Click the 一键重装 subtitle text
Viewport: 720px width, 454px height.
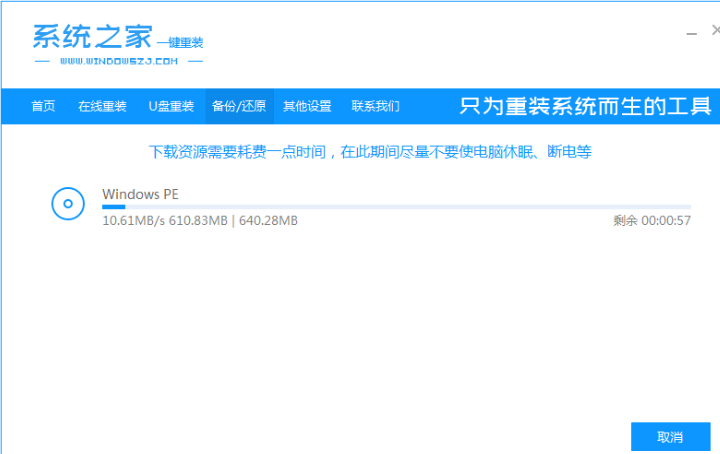[180, 43]
